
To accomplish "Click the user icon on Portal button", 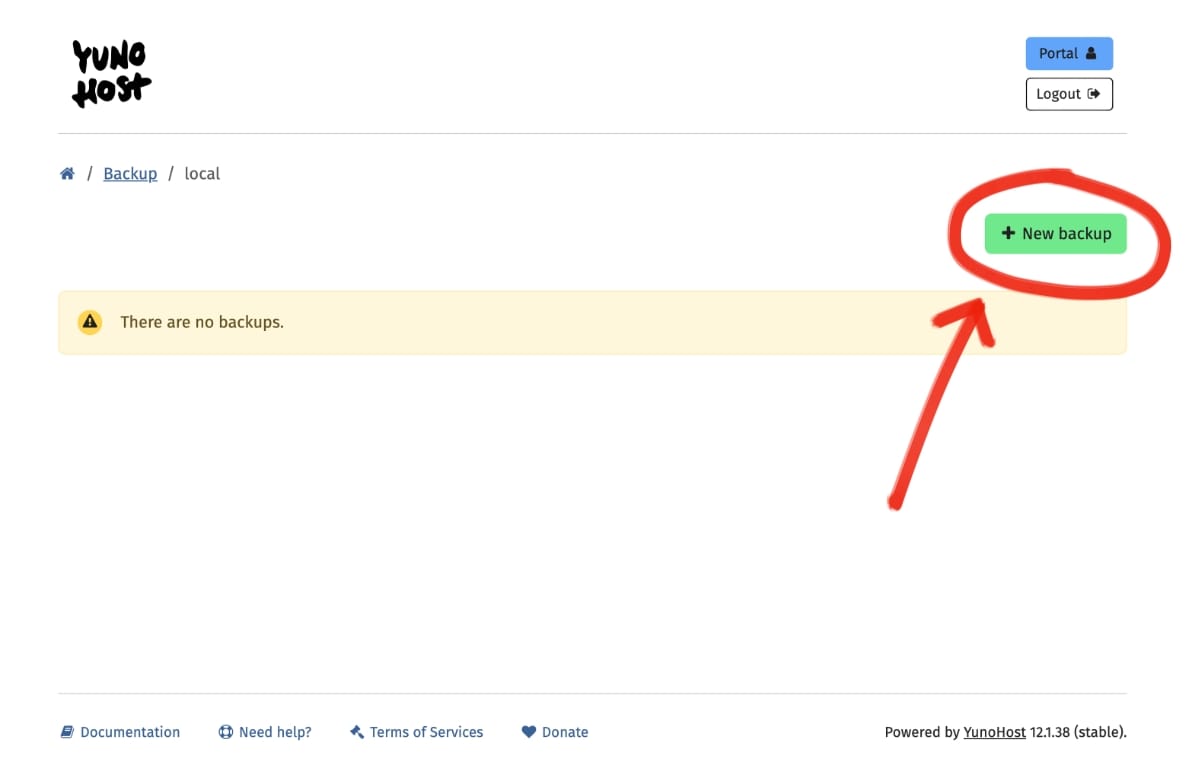I will (1091, 54).
